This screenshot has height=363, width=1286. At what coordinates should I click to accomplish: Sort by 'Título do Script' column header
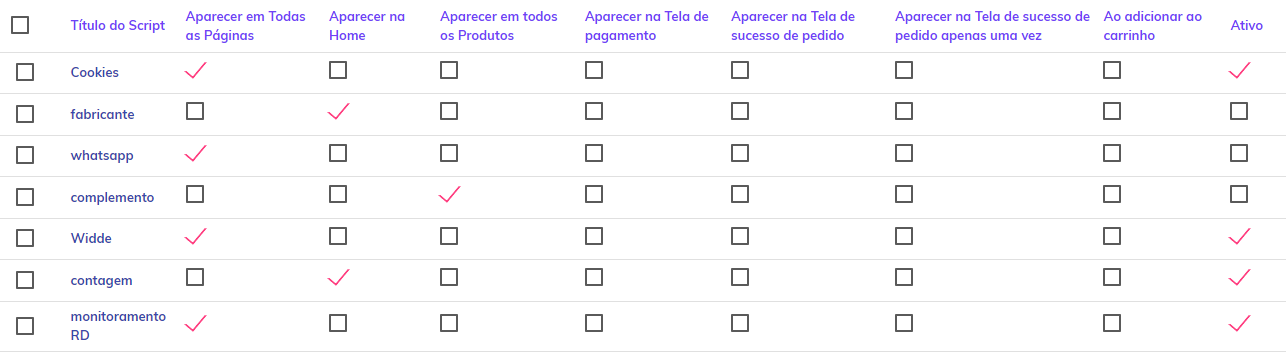pos(118,26)
